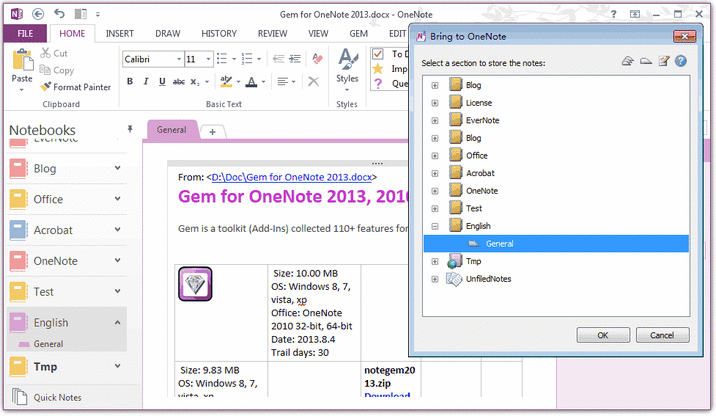Viewport: 716px width, 416px height.
Task: Toggle bold formatting
Action: click(x=130, y=82)
